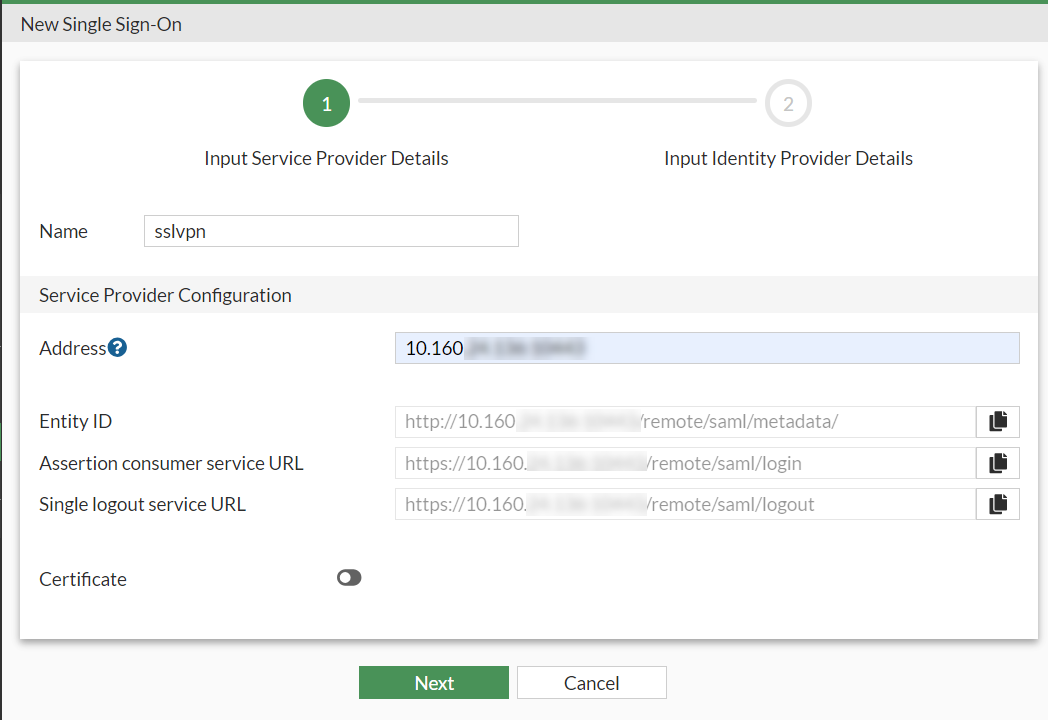Select the Assertion consumer service URL field
1048x720 pixels.
tap(685, 463)
